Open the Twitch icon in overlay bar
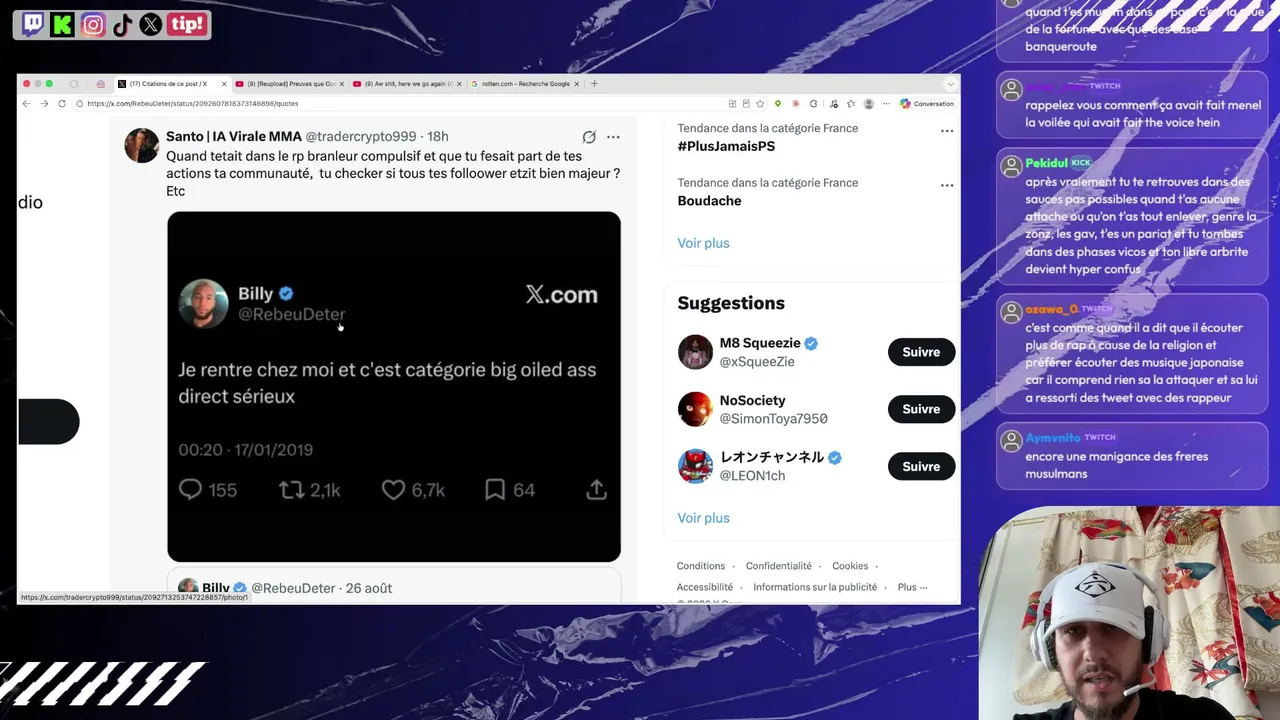Viewport: 1280px width, 720px height. coord(33,24)
